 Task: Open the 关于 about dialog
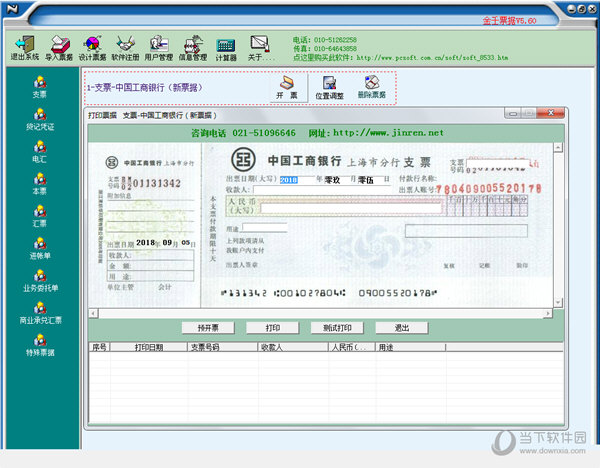pyautogui.click(x=261, y=48)
